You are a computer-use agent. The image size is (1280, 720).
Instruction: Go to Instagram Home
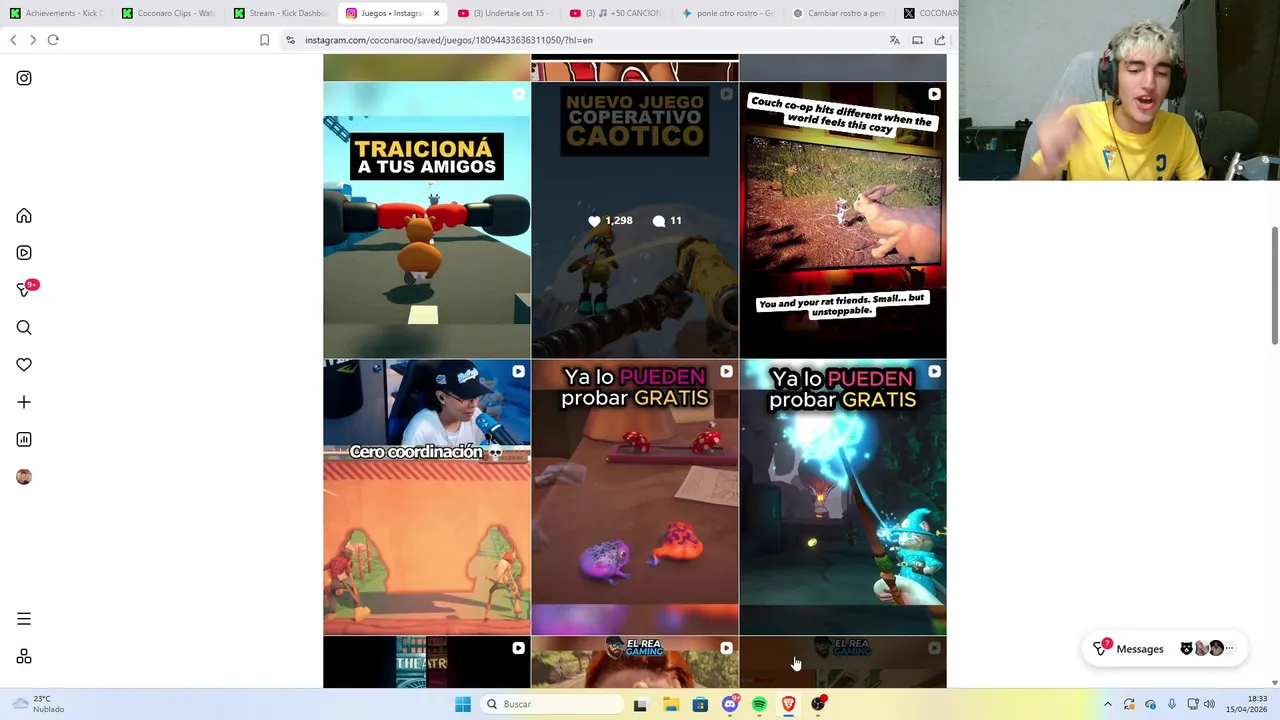point(24,216)
